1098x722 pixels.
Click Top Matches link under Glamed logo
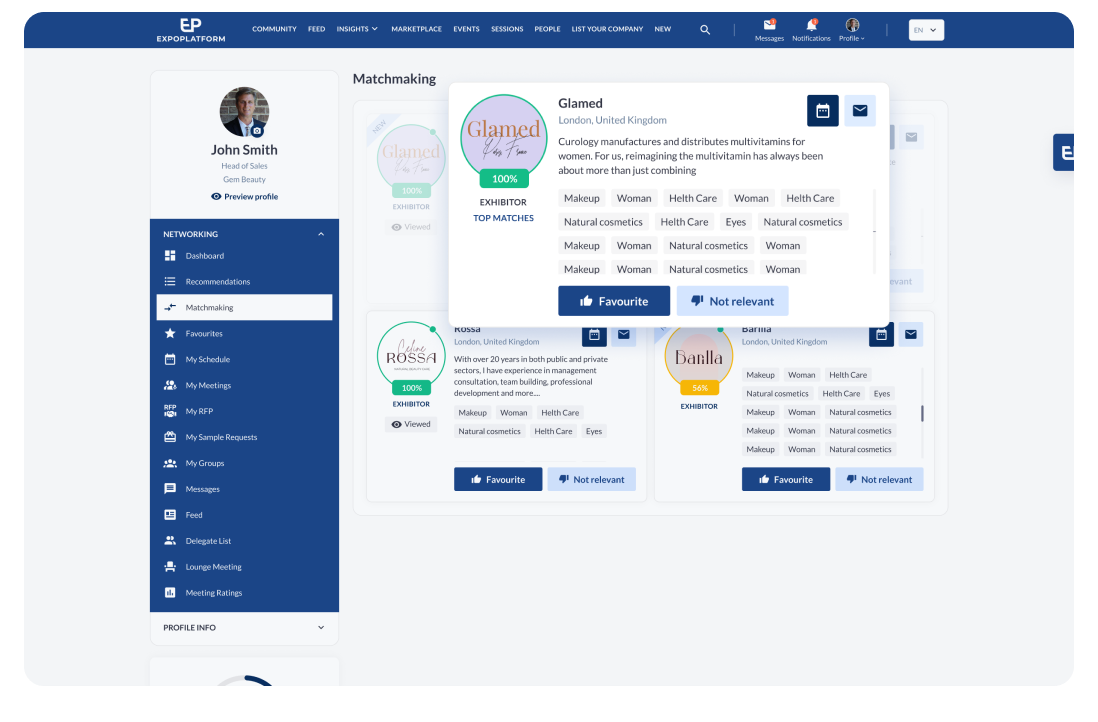(503, 218)
